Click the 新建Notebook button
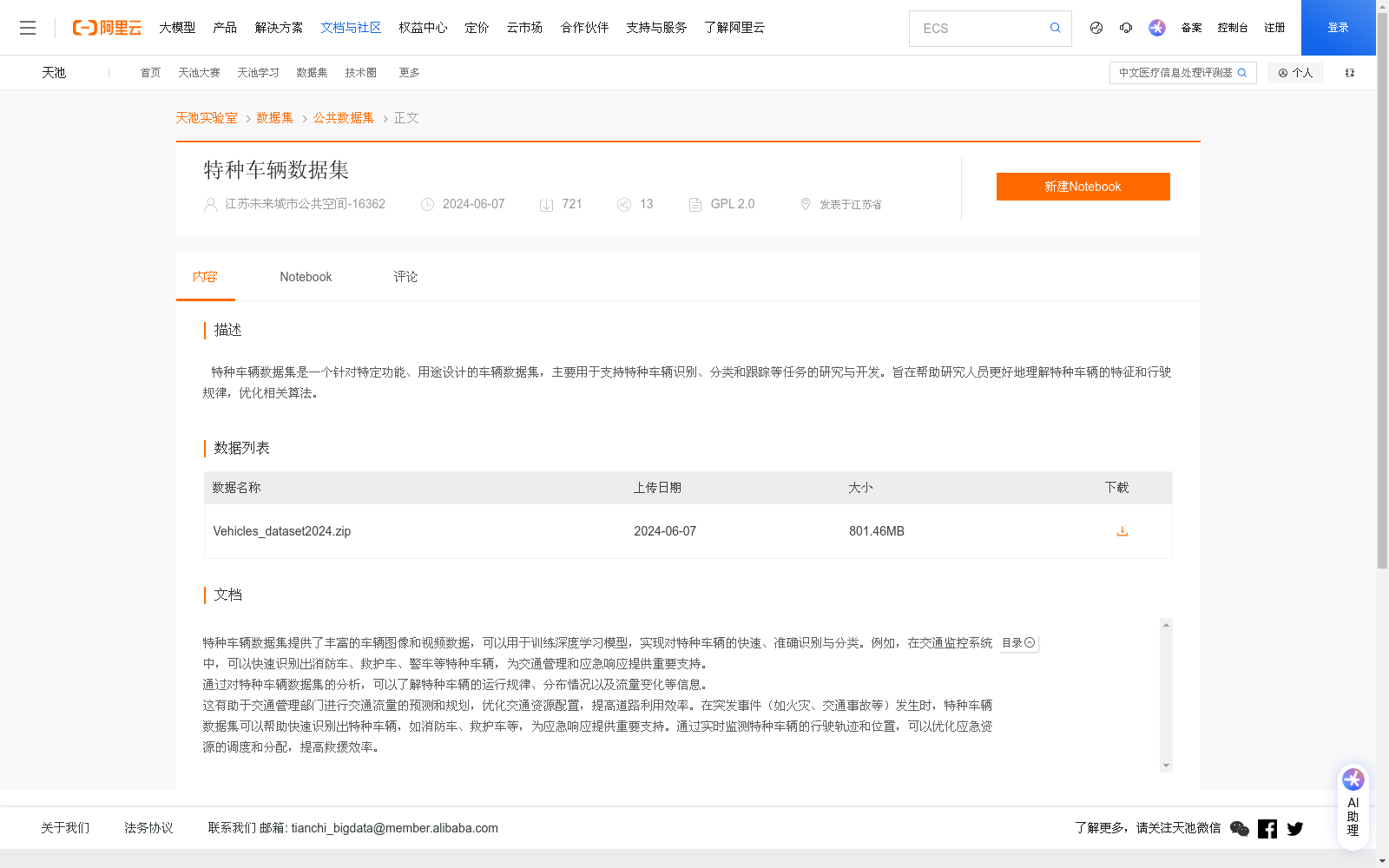 [1083, 187]
